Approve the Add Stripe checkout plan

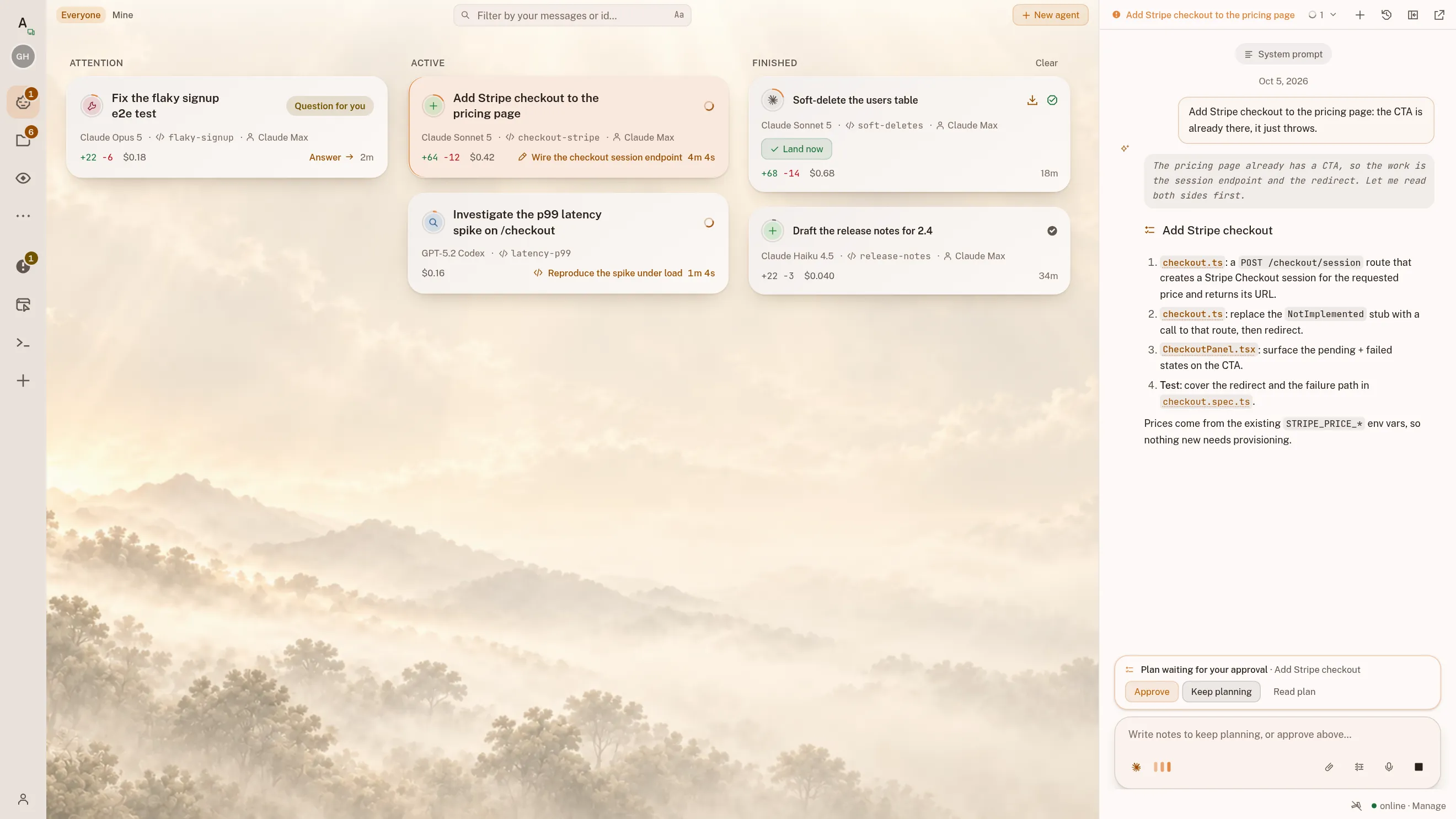pos(1152,691)
